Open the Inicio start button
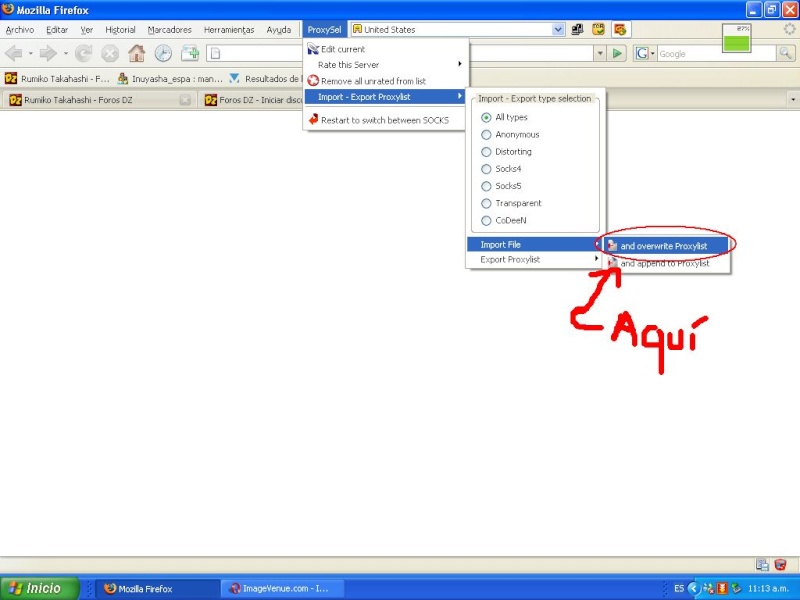This screenshot has width=800, height=600. tap(39, 588)
